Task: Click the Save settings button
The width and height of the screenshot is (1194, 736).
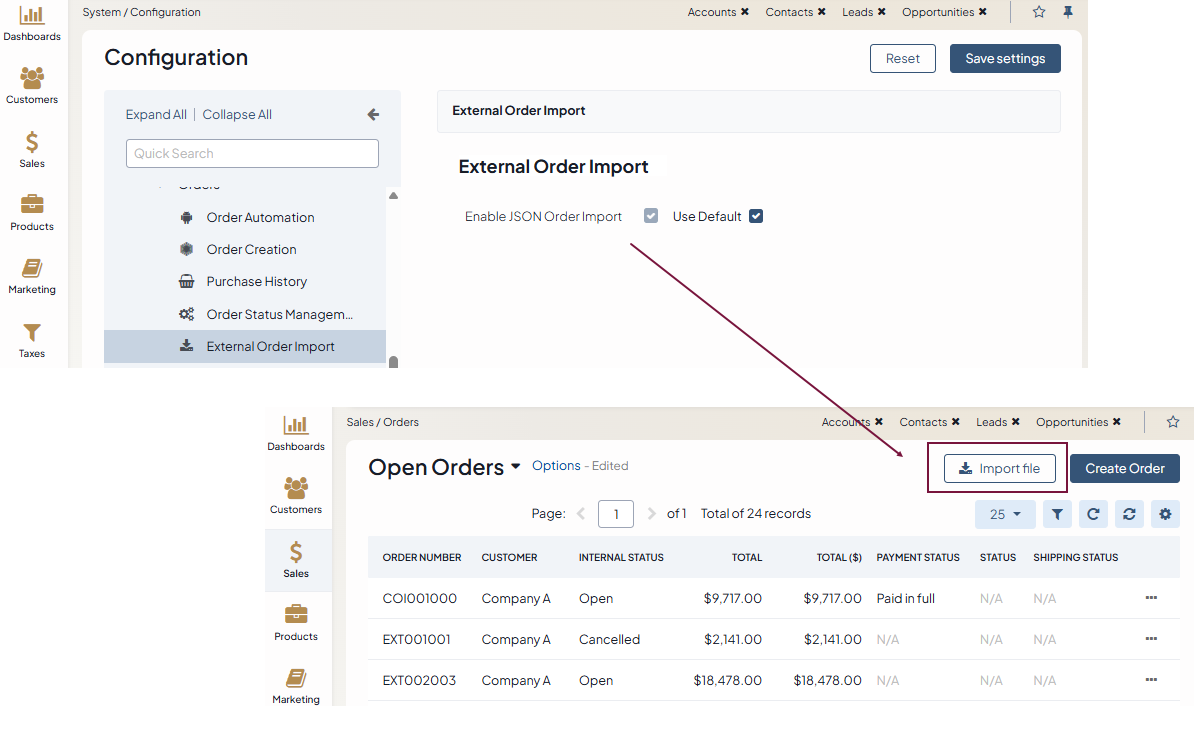Action: pyautogui.click(x=1005, y=59)
